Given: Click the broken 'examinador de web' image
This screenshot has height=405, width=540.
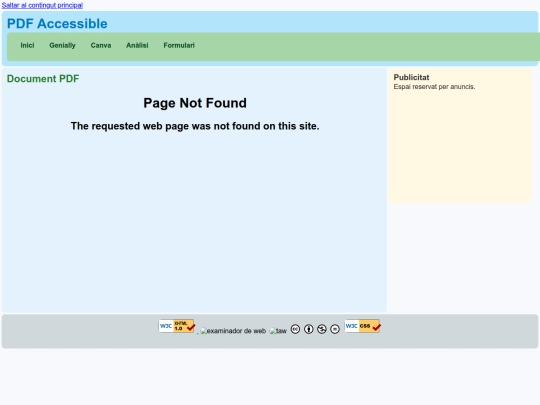Looking at the screenshot, I should (x=233, y=331).
